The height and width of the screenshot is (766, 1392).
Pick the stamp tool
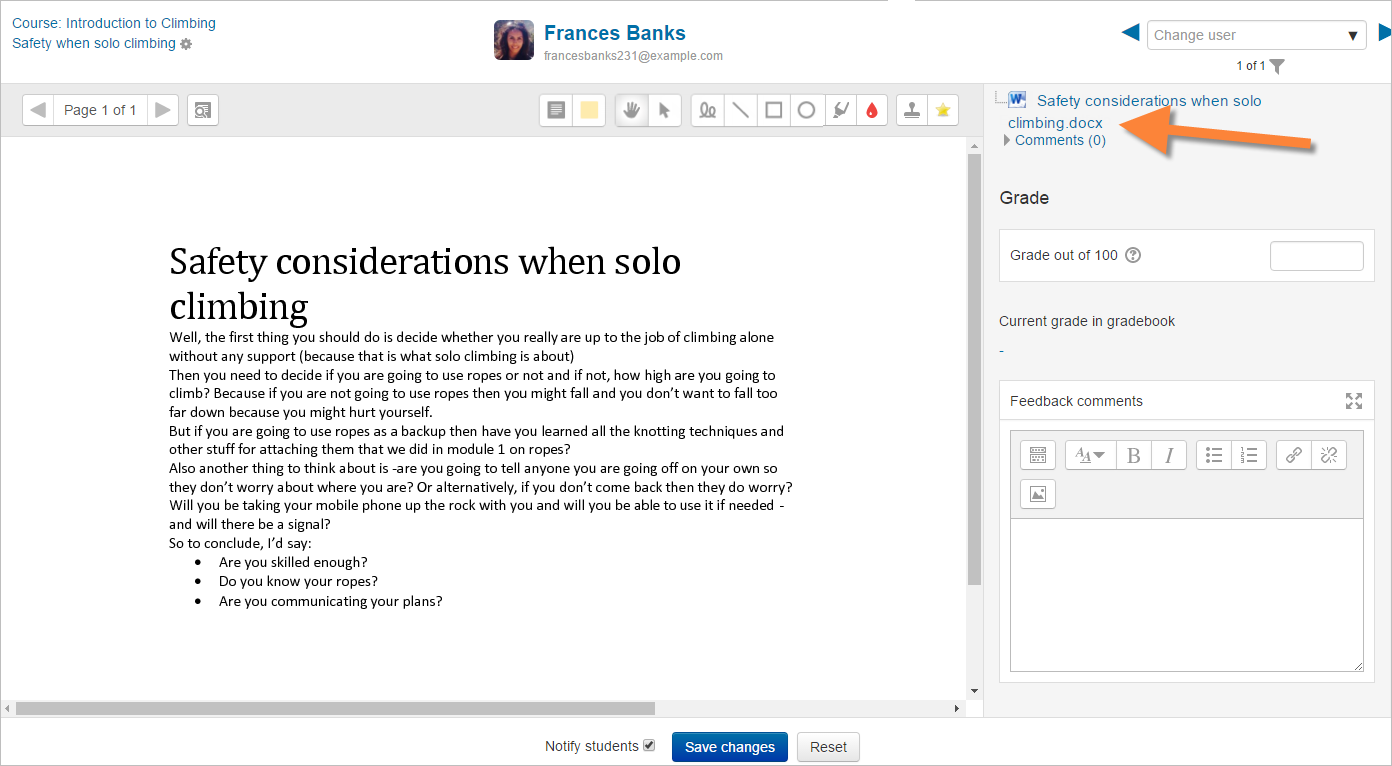pos(911,110)
